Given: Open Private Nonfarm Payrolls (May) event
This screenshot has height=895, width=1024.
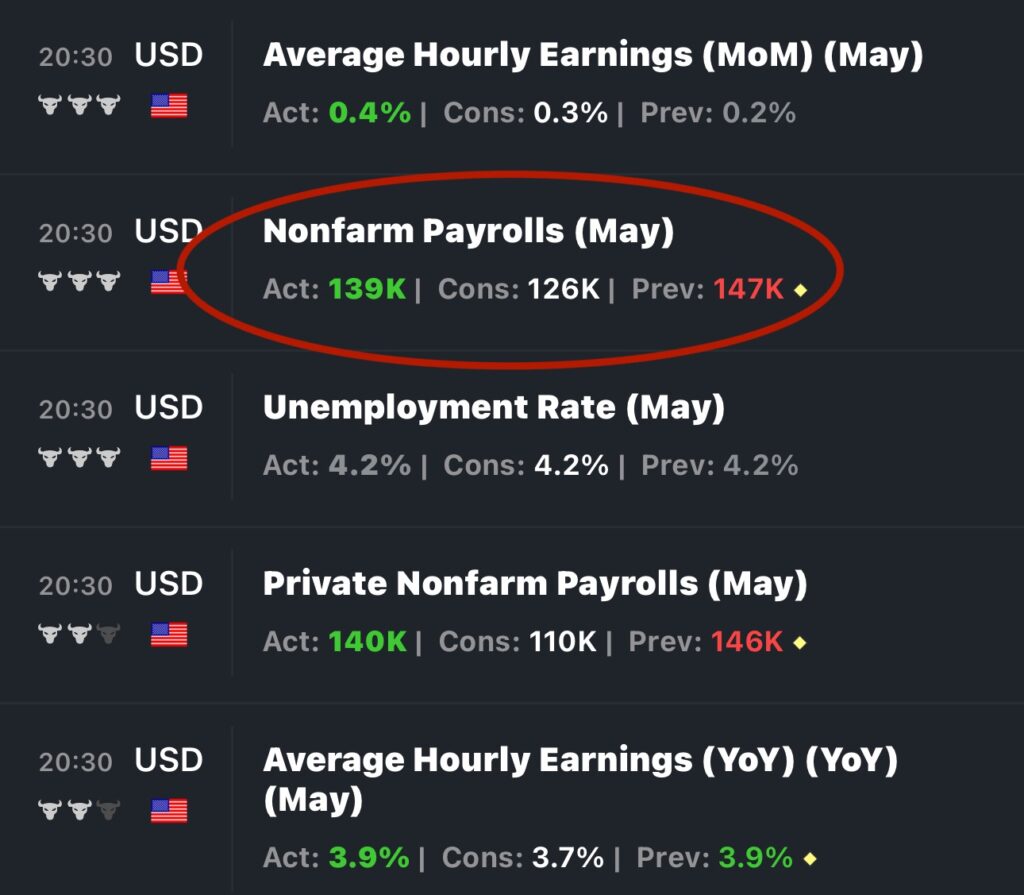Looking at the screenshot, I should click(x=534, y=584).
